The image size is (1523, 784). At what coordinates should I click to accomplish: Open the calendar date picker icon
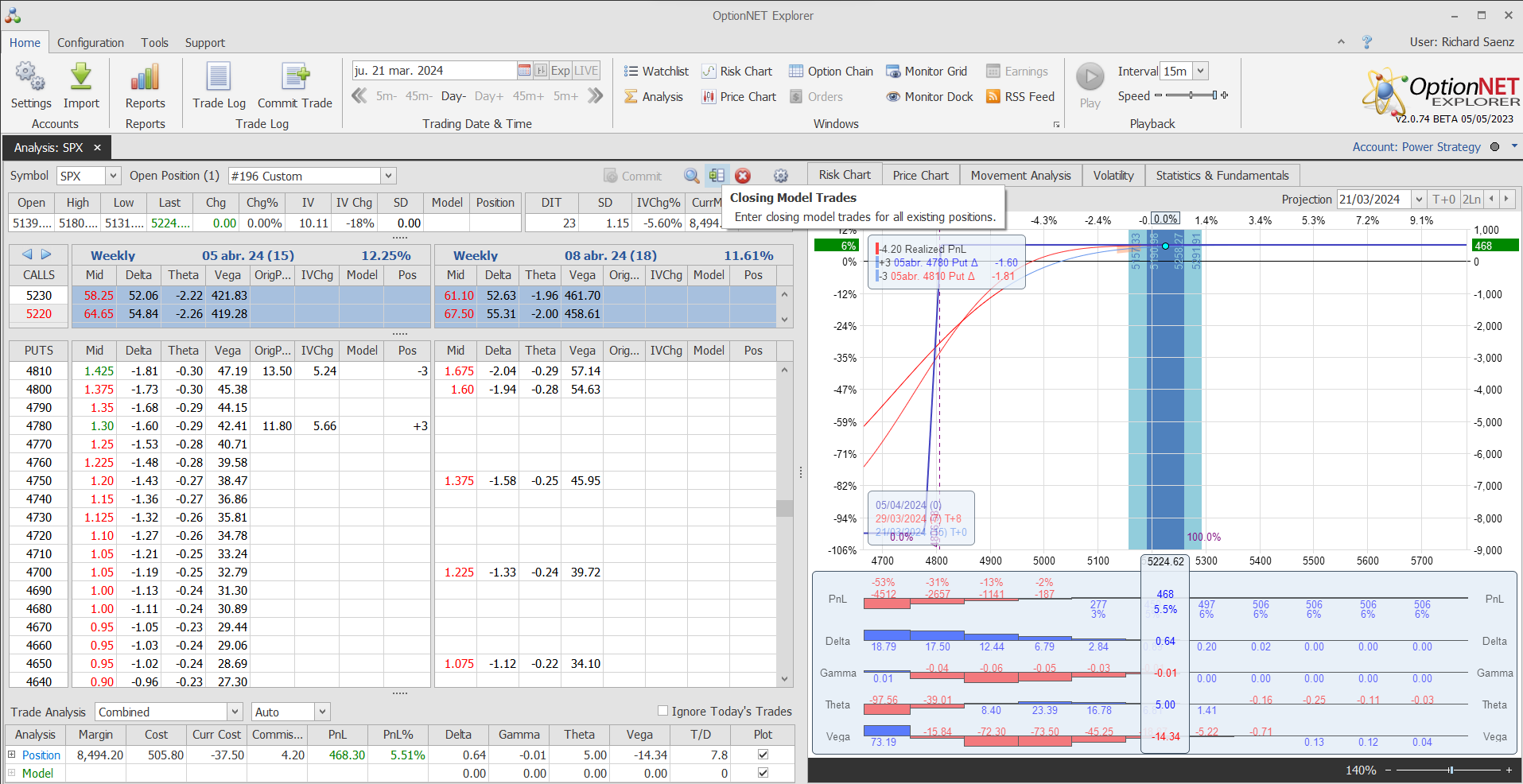click(x=524, y=71)
